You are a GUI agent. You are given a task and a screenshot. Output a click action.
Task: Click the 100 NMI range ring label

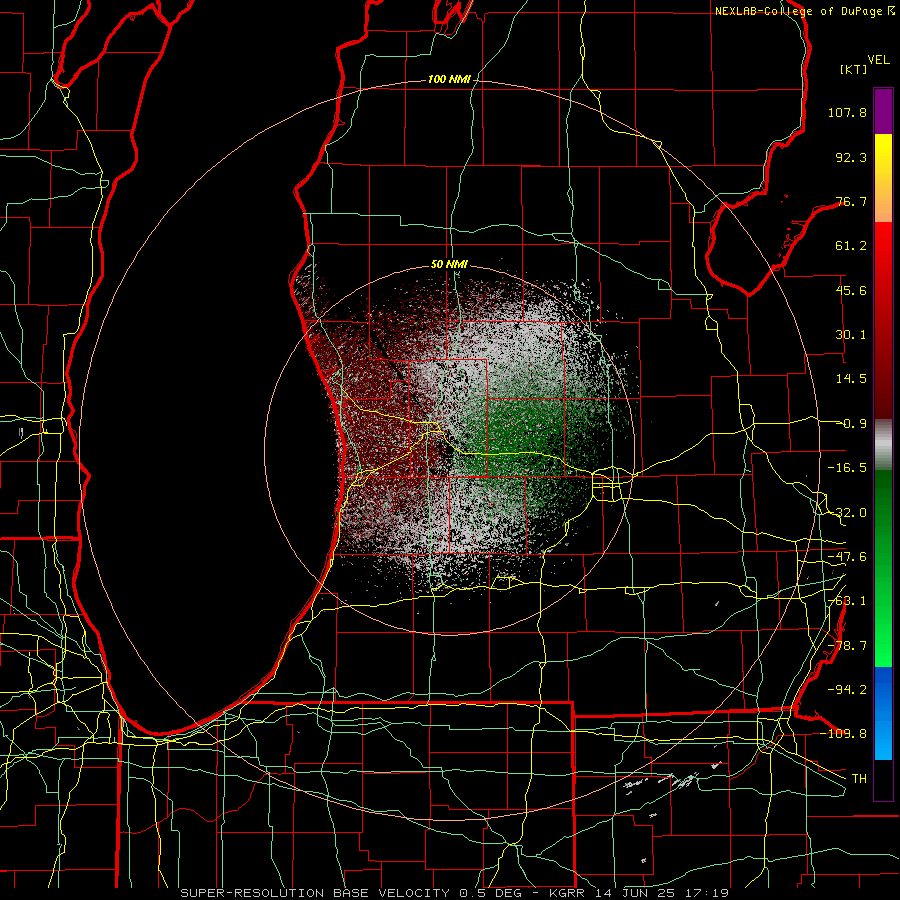click(449, 79)
